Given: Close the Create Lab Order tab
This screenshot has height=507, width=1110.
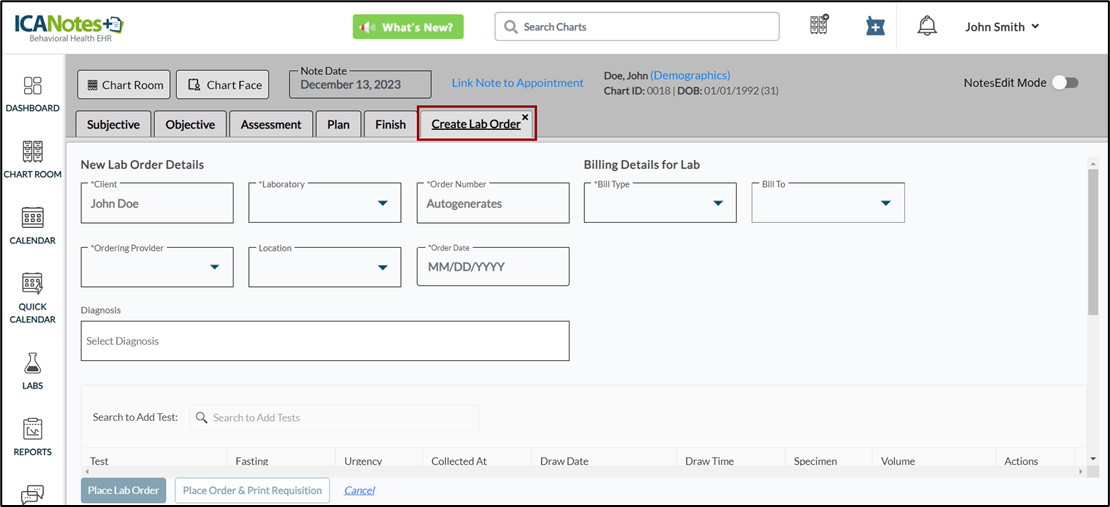Looking at the screenshot, I should click(525, 117).
